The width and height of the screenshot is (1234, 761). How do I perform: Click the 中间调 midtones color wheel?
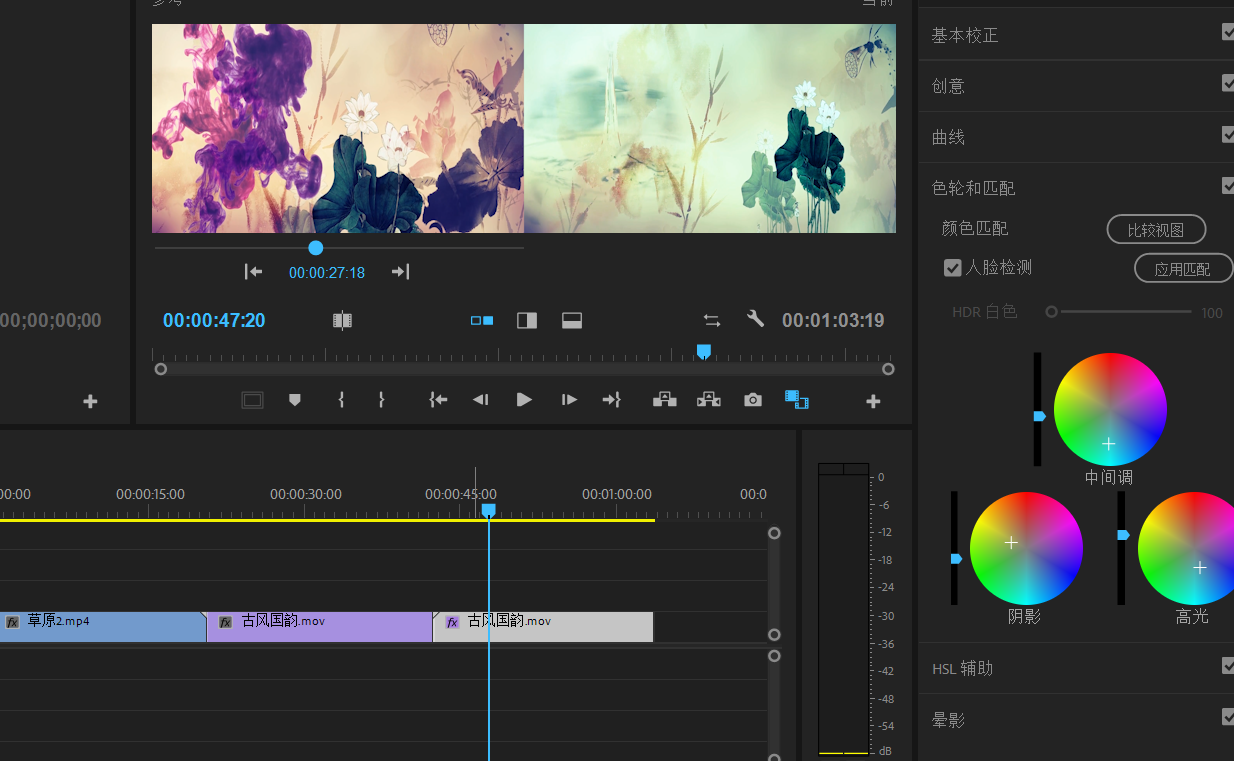1110,409
